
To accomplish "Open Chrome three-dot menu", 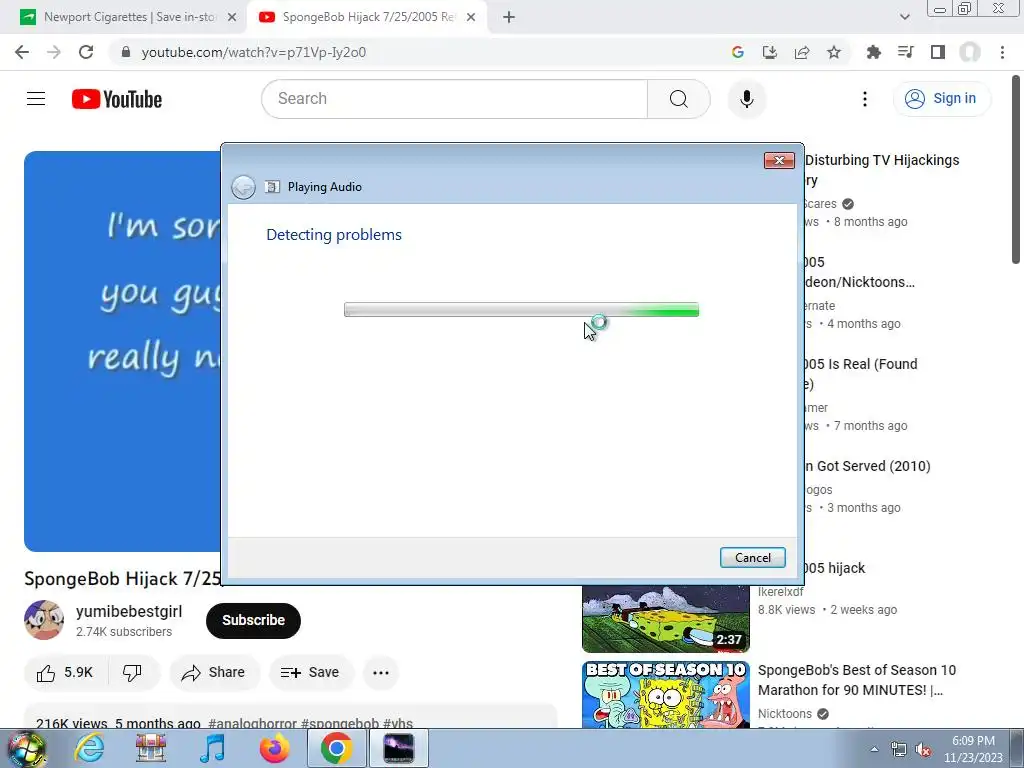I will 1002,52.
